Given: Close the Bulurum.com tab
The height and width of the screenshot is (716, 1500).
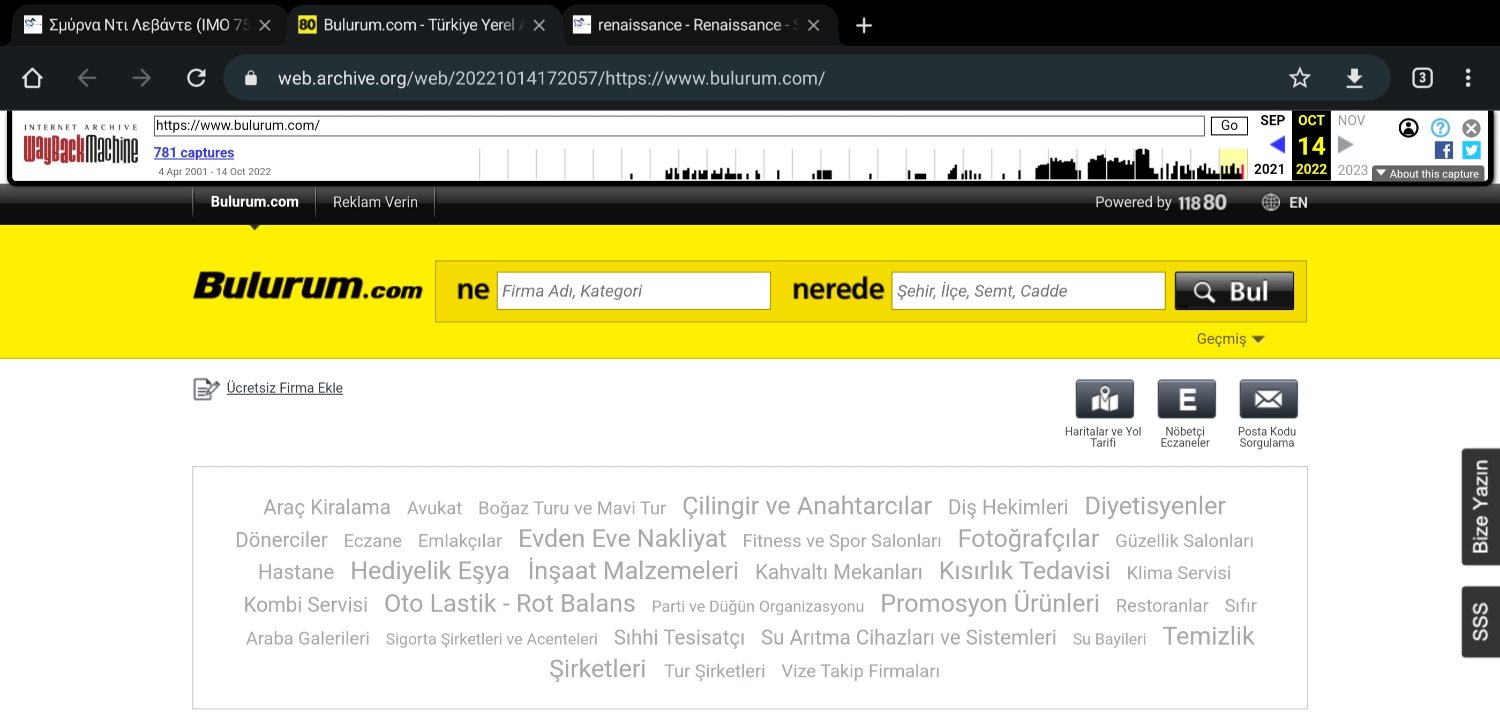Looking at the screenshot, I should coord(540,26).
